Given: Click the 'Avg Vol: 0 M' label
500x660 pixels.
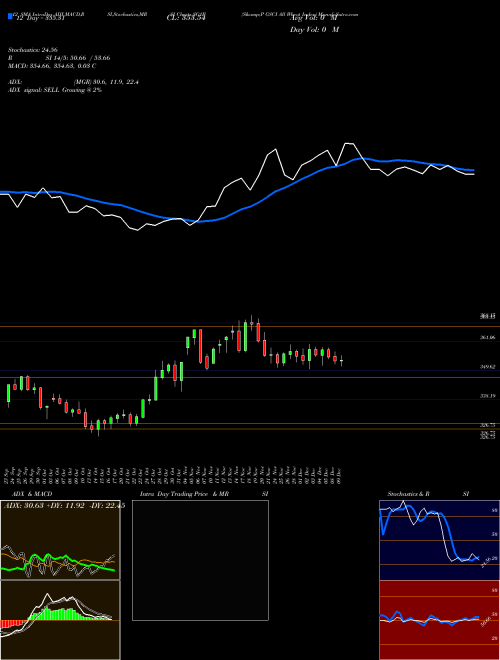Looking at the screenshot, I should pyautogui.click(x=315, y=18).
